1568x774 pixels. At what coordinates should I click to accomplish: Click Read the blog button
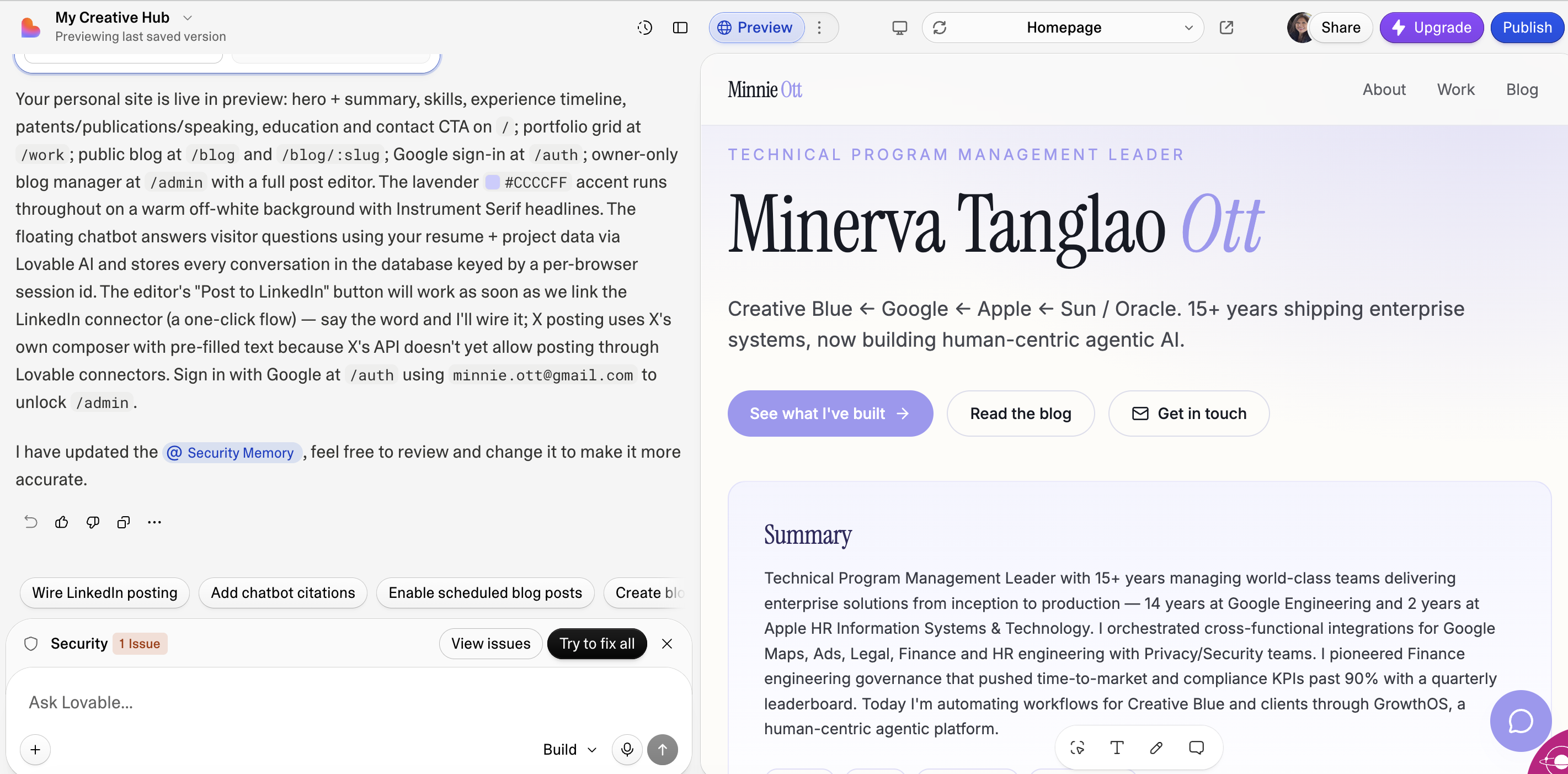(x=1020, y=413)
